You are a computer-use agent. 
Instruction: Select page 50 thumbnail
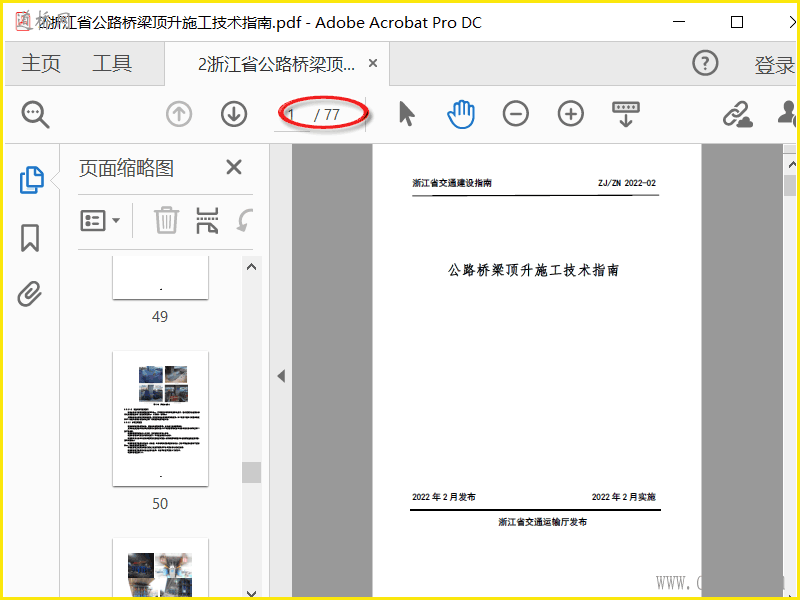160,418
